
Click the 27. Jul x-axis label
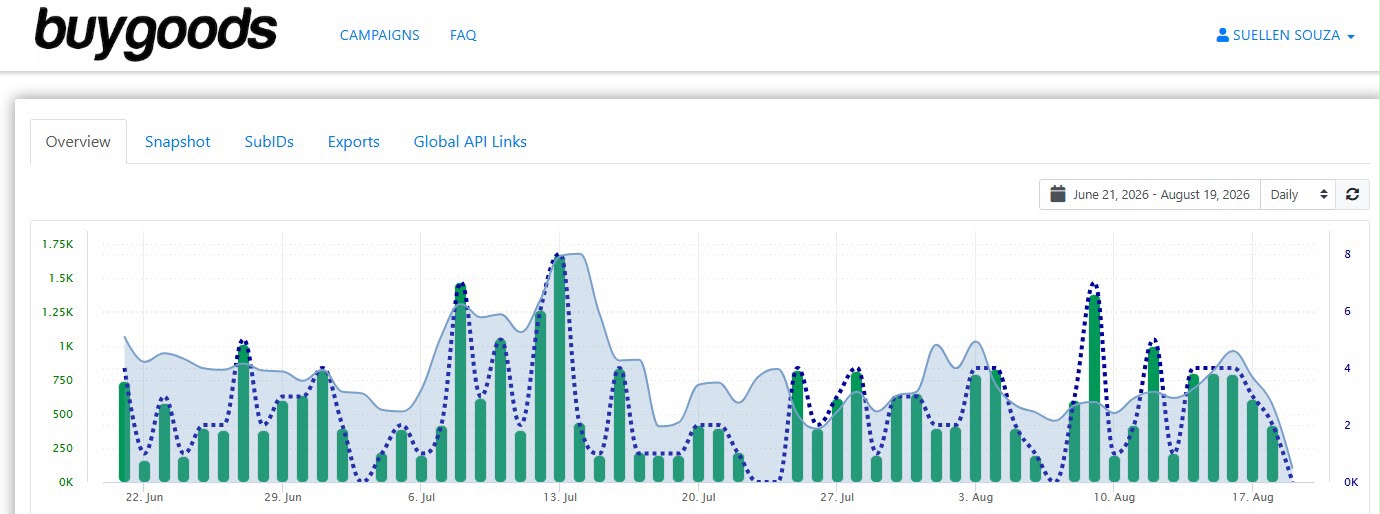(x=836, y=497)
